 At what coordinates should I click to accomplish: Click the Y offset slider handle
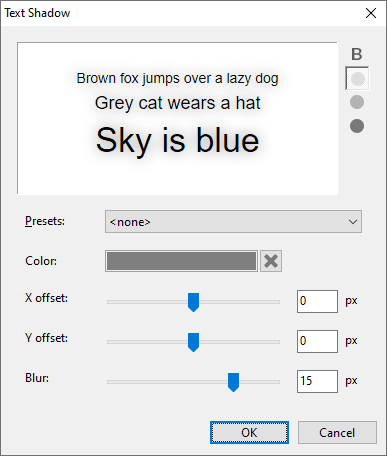click(x=193, y=342)
